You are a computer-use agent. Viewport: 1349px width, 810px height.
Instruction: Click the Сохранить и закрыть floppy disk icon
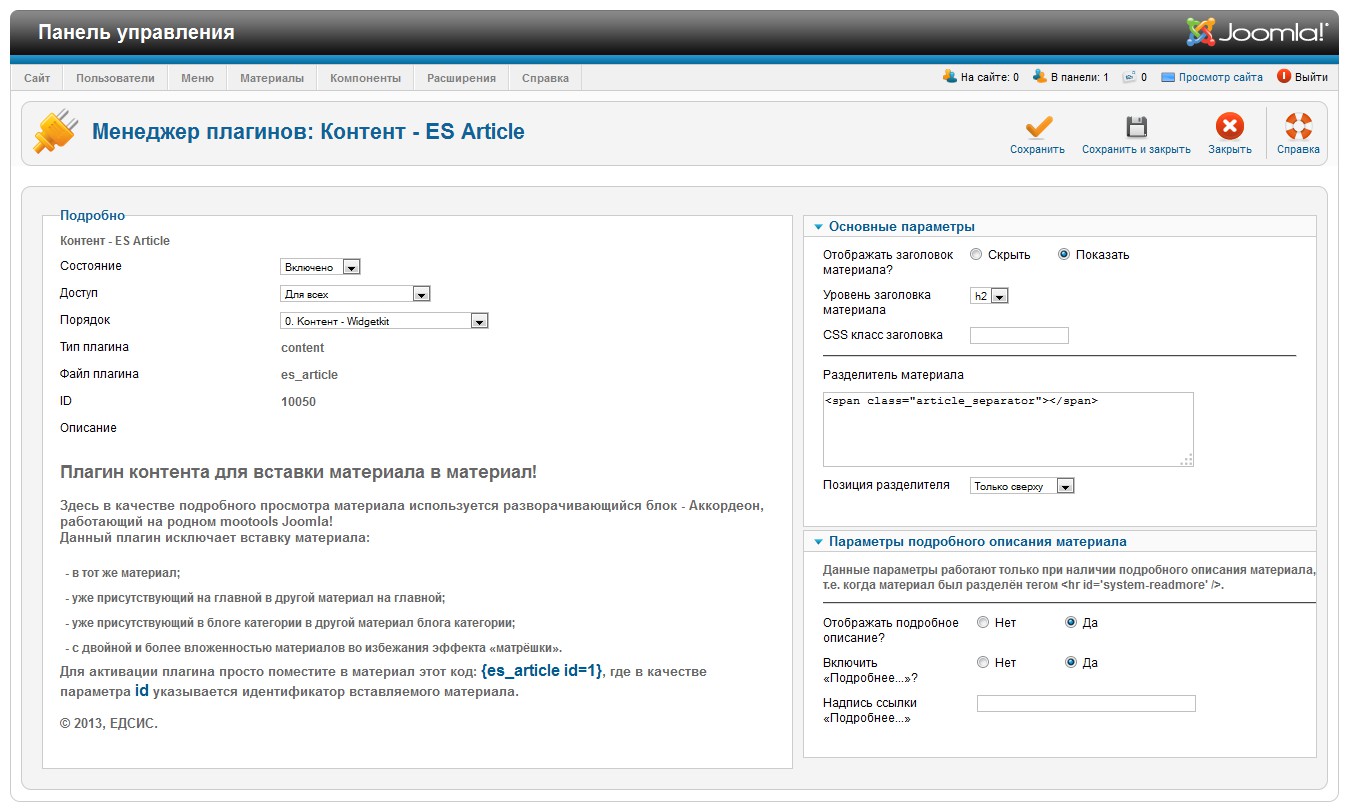coord(1136,127)
